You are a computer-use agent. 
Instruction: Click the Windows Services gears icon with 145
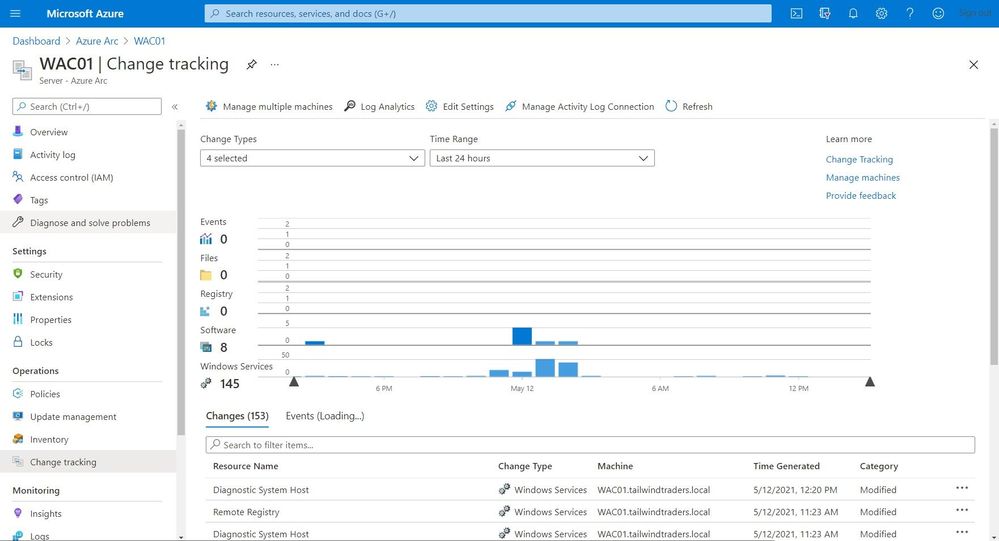coord(206,383)
